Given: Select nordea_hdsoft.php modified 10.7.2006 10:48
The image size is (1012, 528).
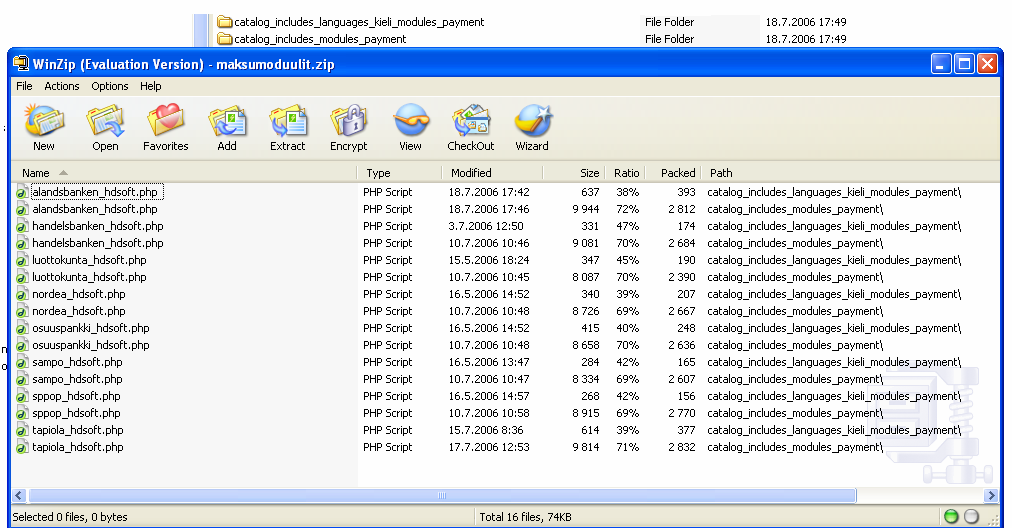Looking at the screenshot, I should pyautogui.click(x=79, y=311).
